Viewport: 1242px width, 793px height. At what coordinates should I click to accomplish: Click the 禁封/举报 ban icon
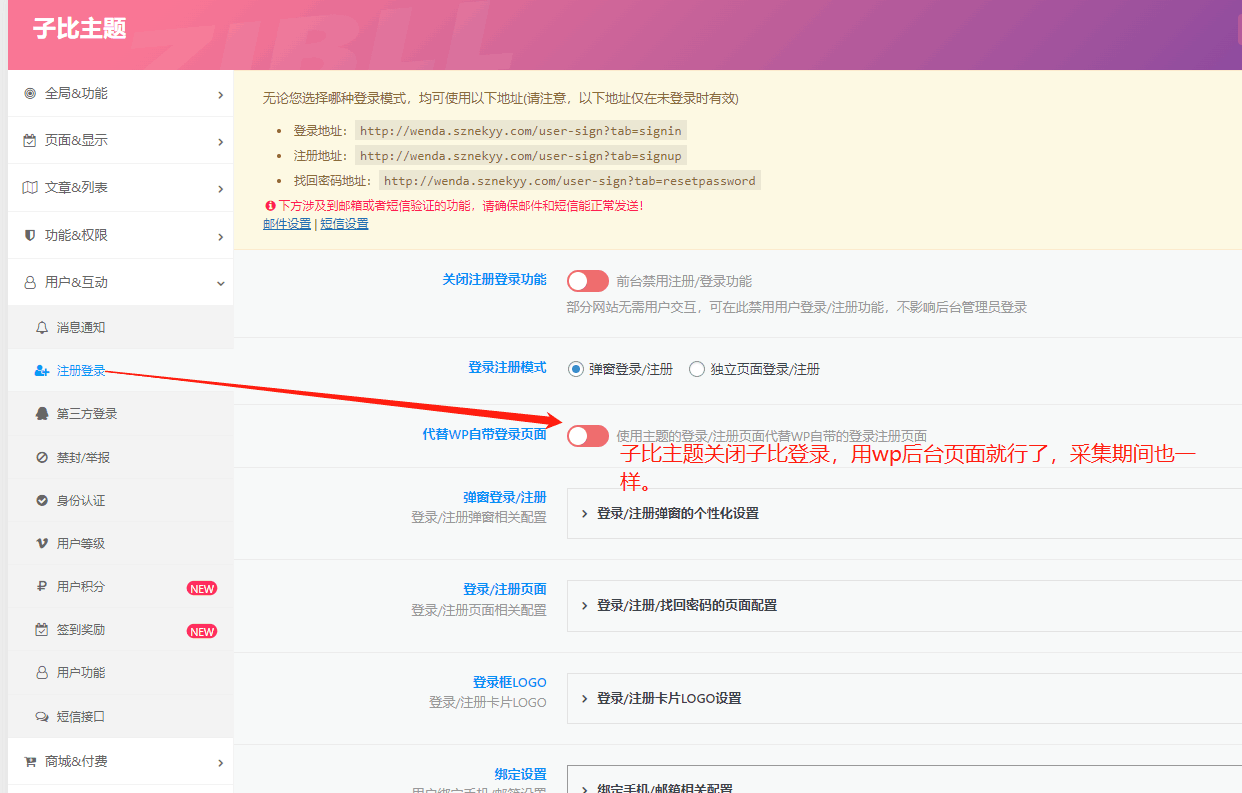coord(42,457)
